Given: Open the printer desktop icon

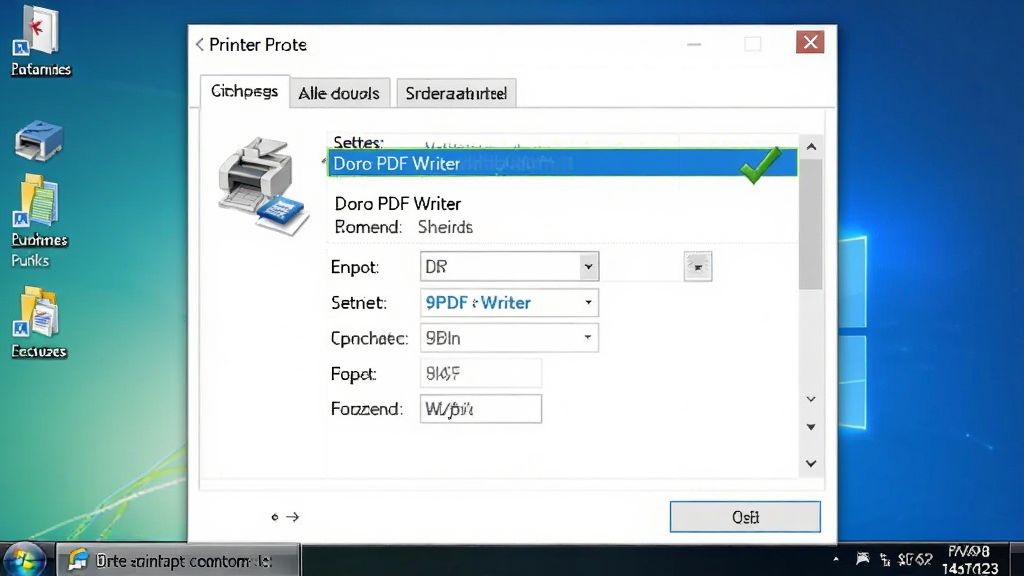Looking at the screenshot, I should [x=39, y=140].
